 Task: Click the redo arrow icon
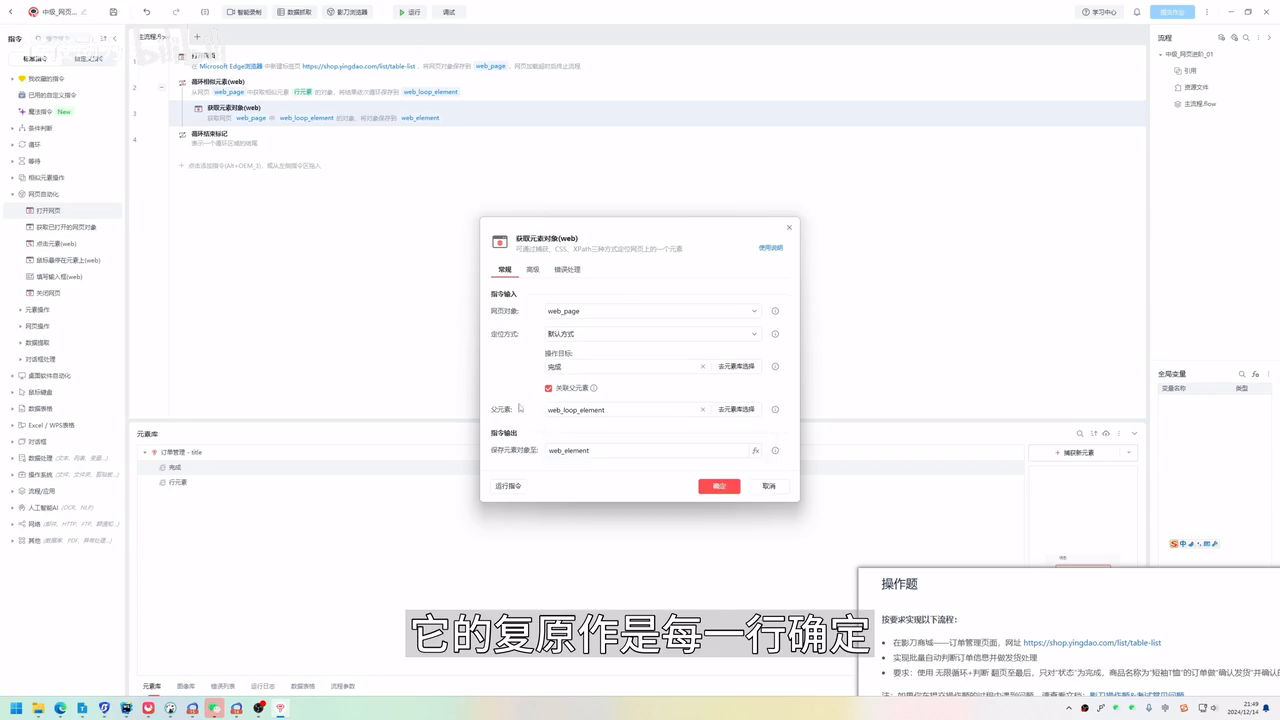(x=176, y=12)
